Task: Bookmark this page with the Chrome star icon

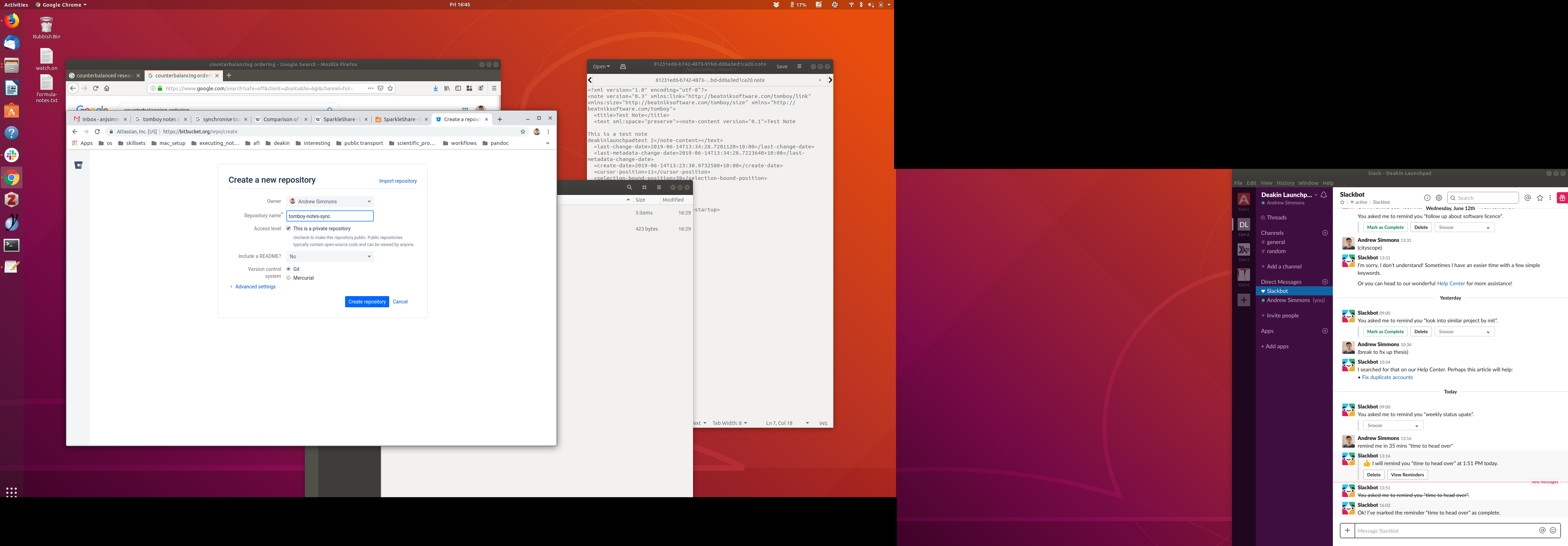Action: (523, 132)
